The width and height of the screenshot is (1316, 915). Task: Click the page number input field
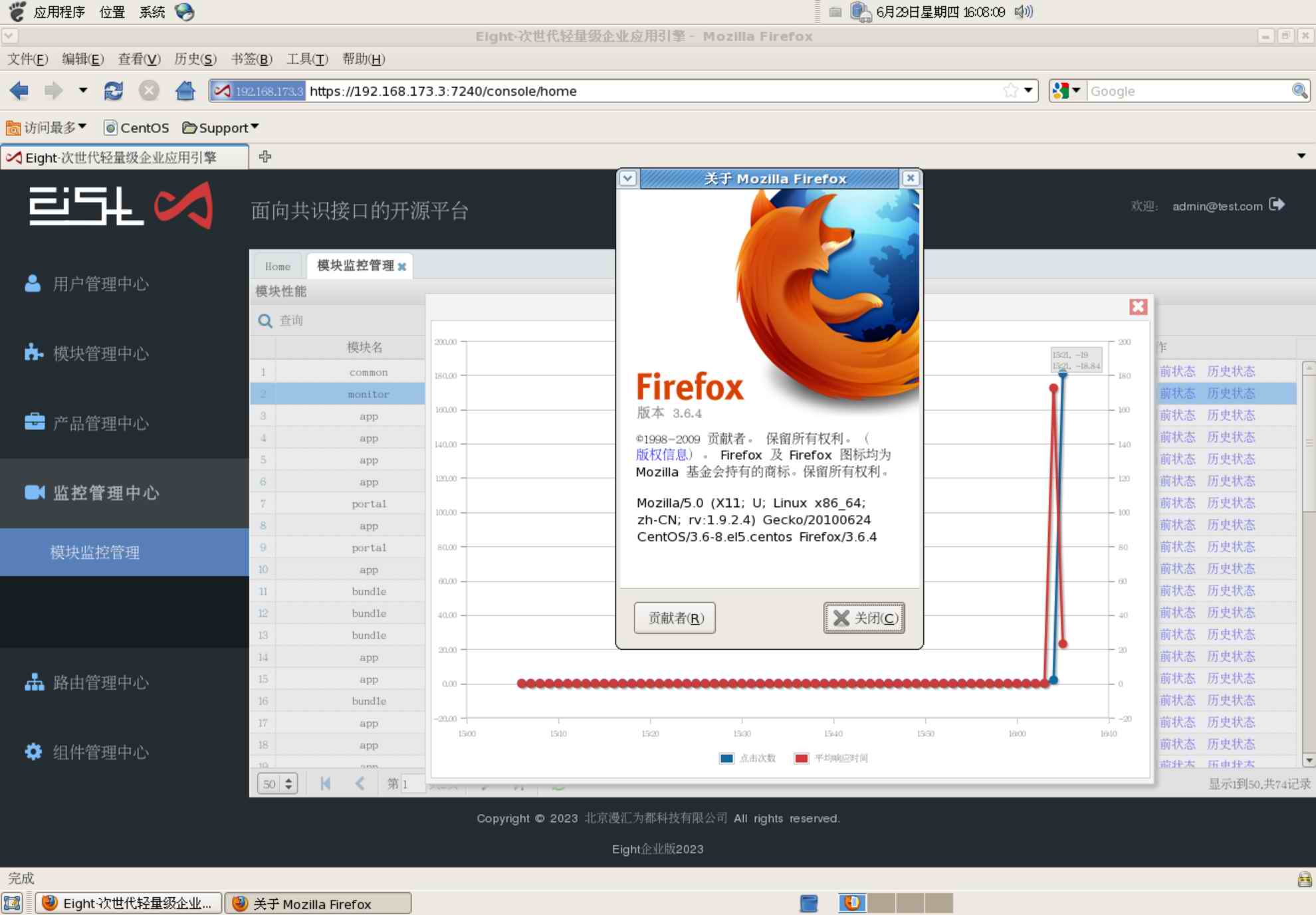[x=412, y=783]
